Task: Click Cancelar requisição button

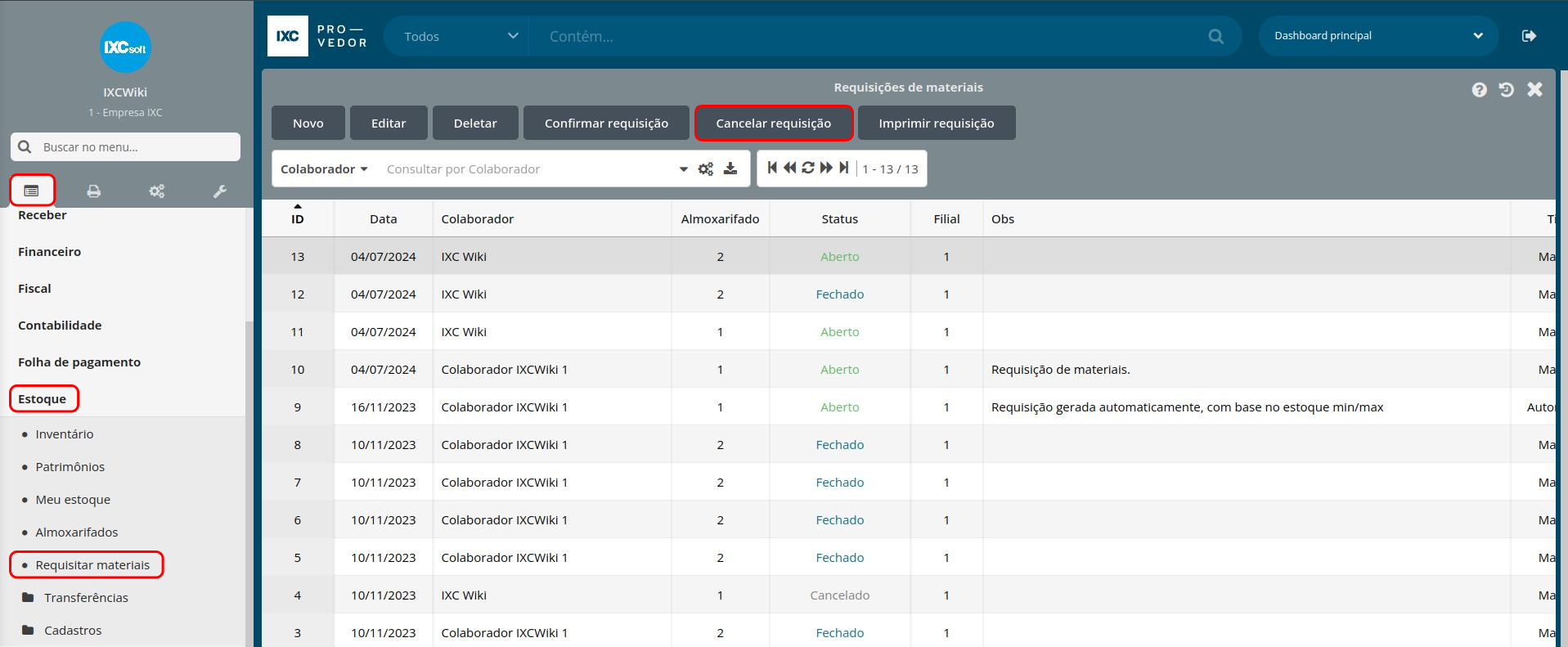Action: pyautogui.click(x=774, y=123)
